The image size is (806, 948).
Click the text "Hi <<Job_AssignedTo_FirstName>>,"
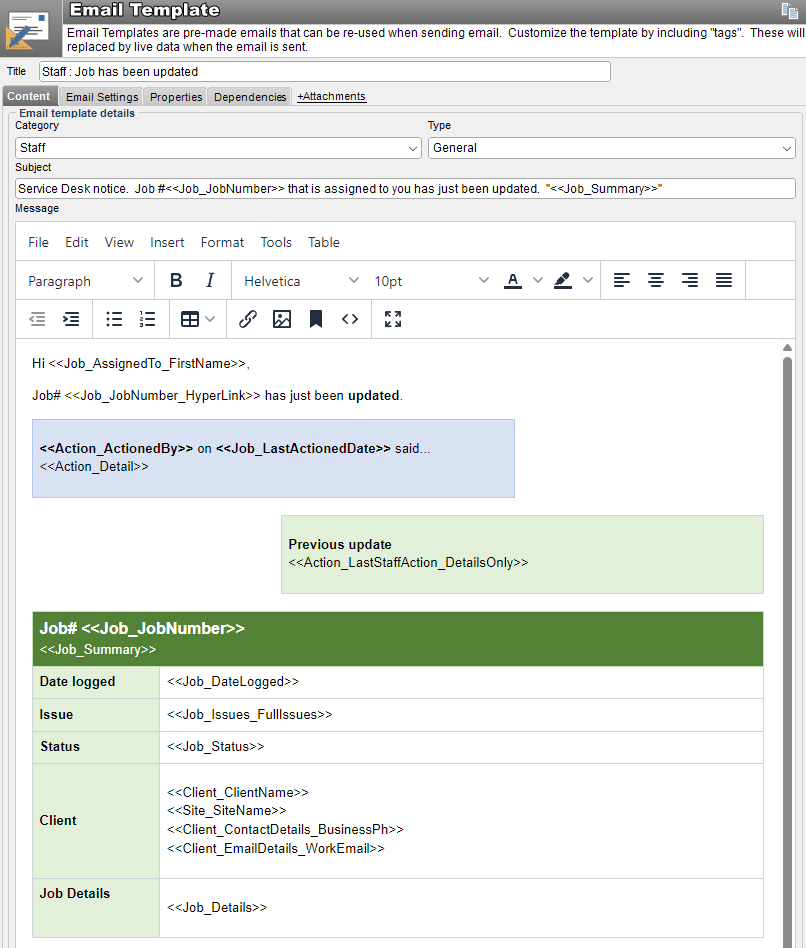click(x=141, y=363)
